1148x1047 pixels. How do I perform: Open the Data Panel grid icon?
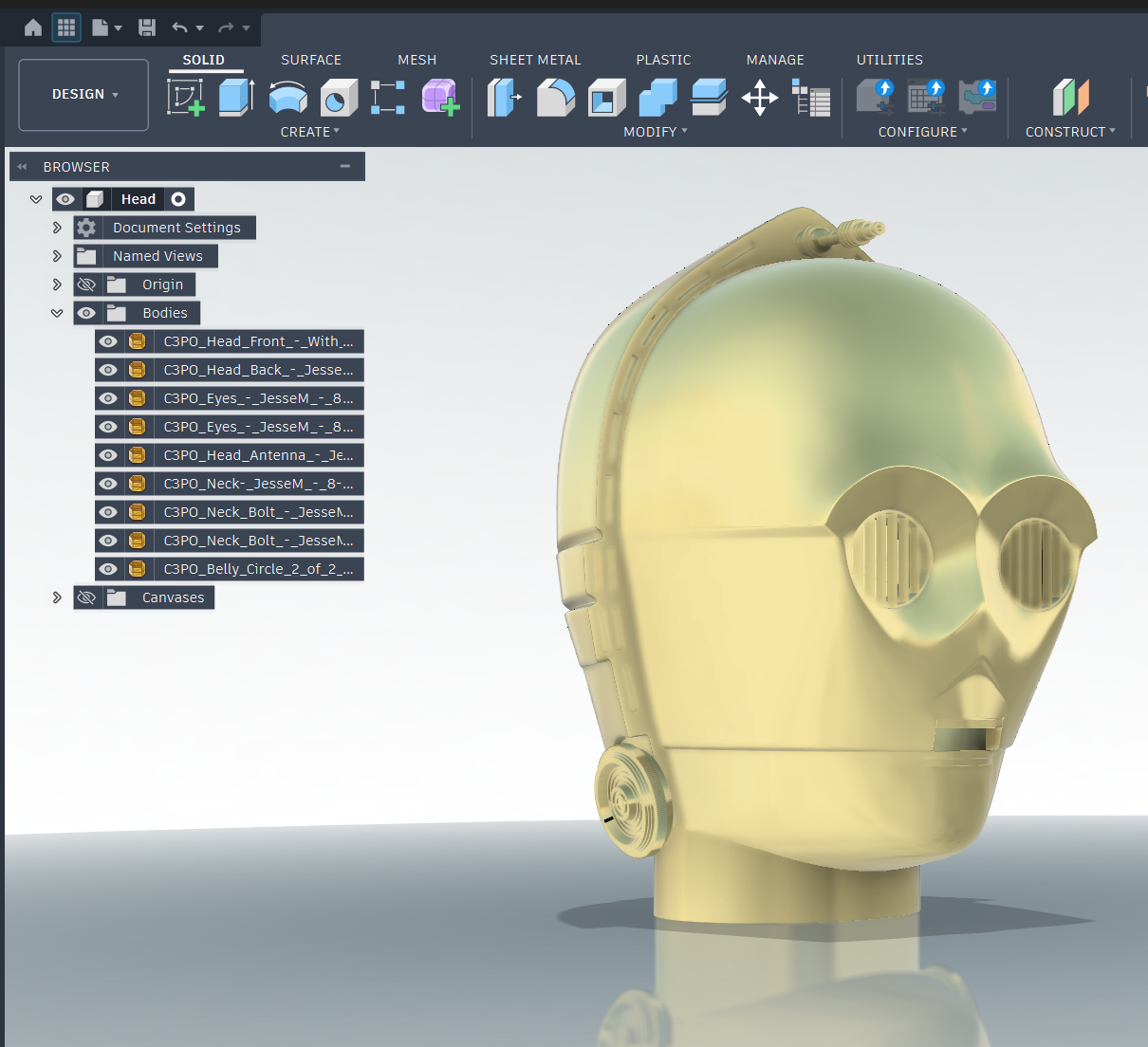pyautogui.click(x=66, y=28)
